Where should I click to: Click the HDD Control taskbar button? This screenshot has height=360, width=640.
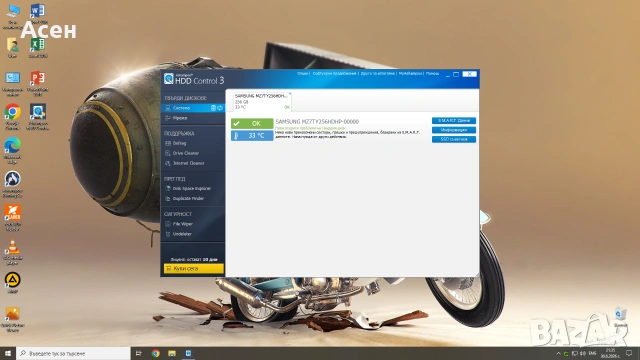pos(188,353)
